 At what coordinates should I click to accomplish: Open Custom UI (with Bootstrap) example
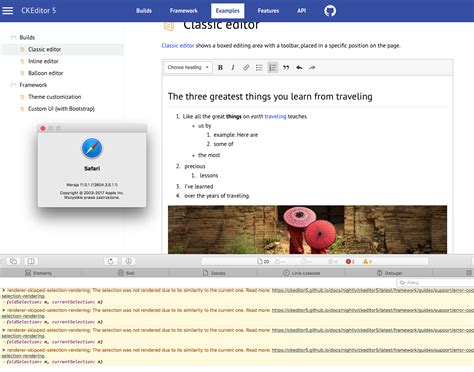point(61,109)
